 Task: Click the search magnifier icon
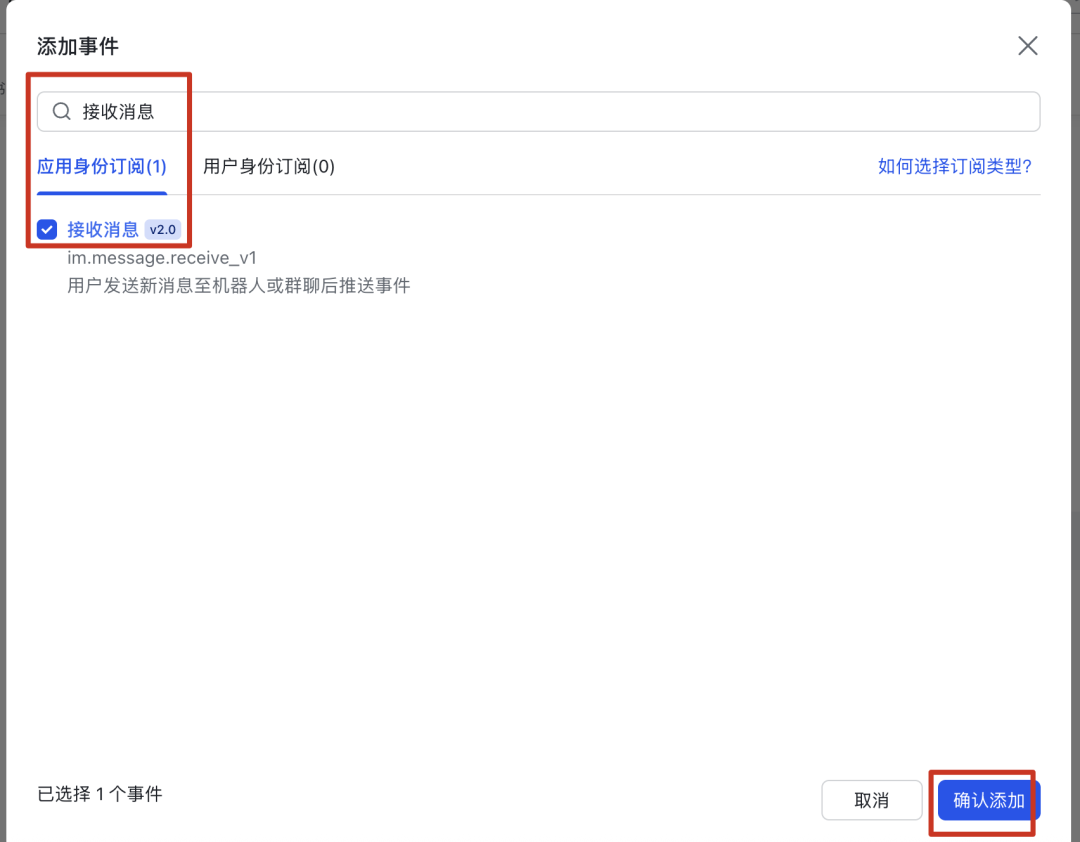click(61, 111)
